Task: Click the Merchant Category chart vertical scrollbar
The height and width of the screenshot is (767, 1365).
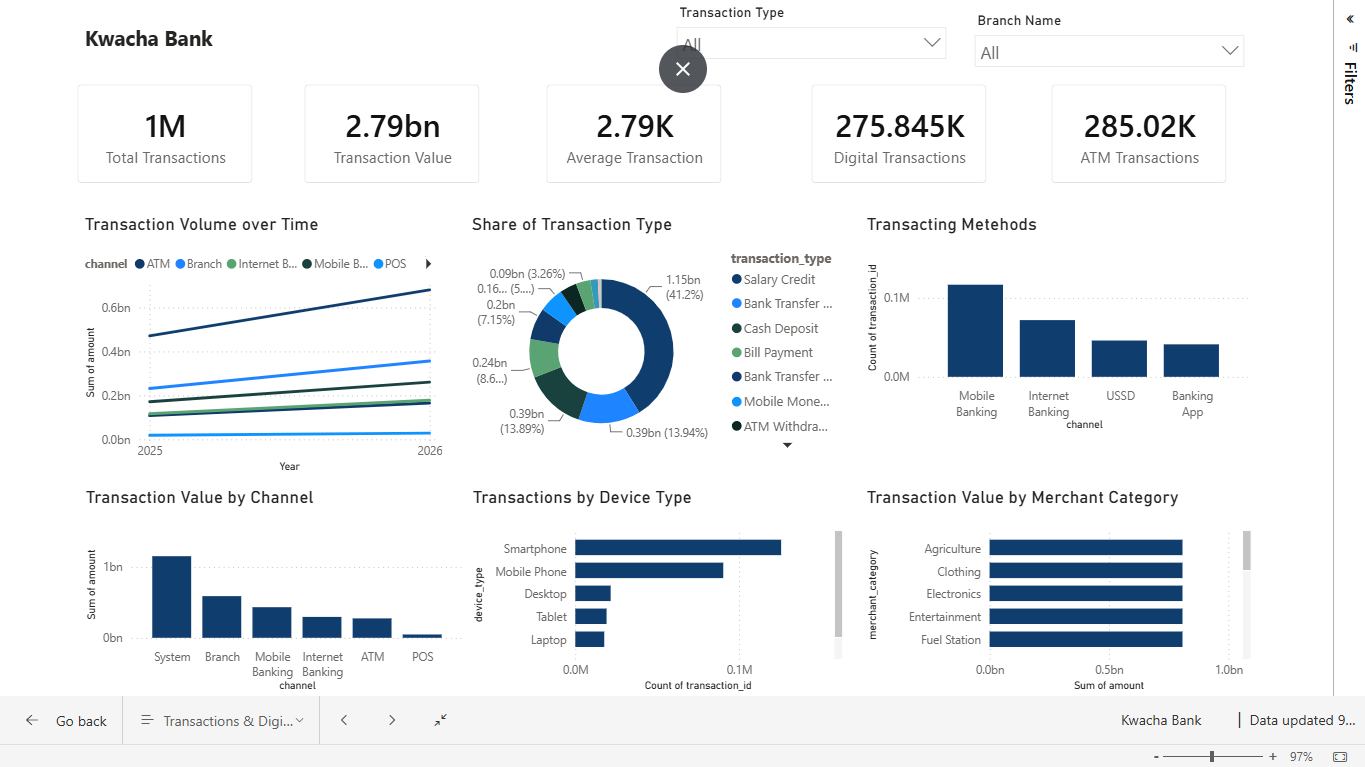Action: click(1247, 551)
